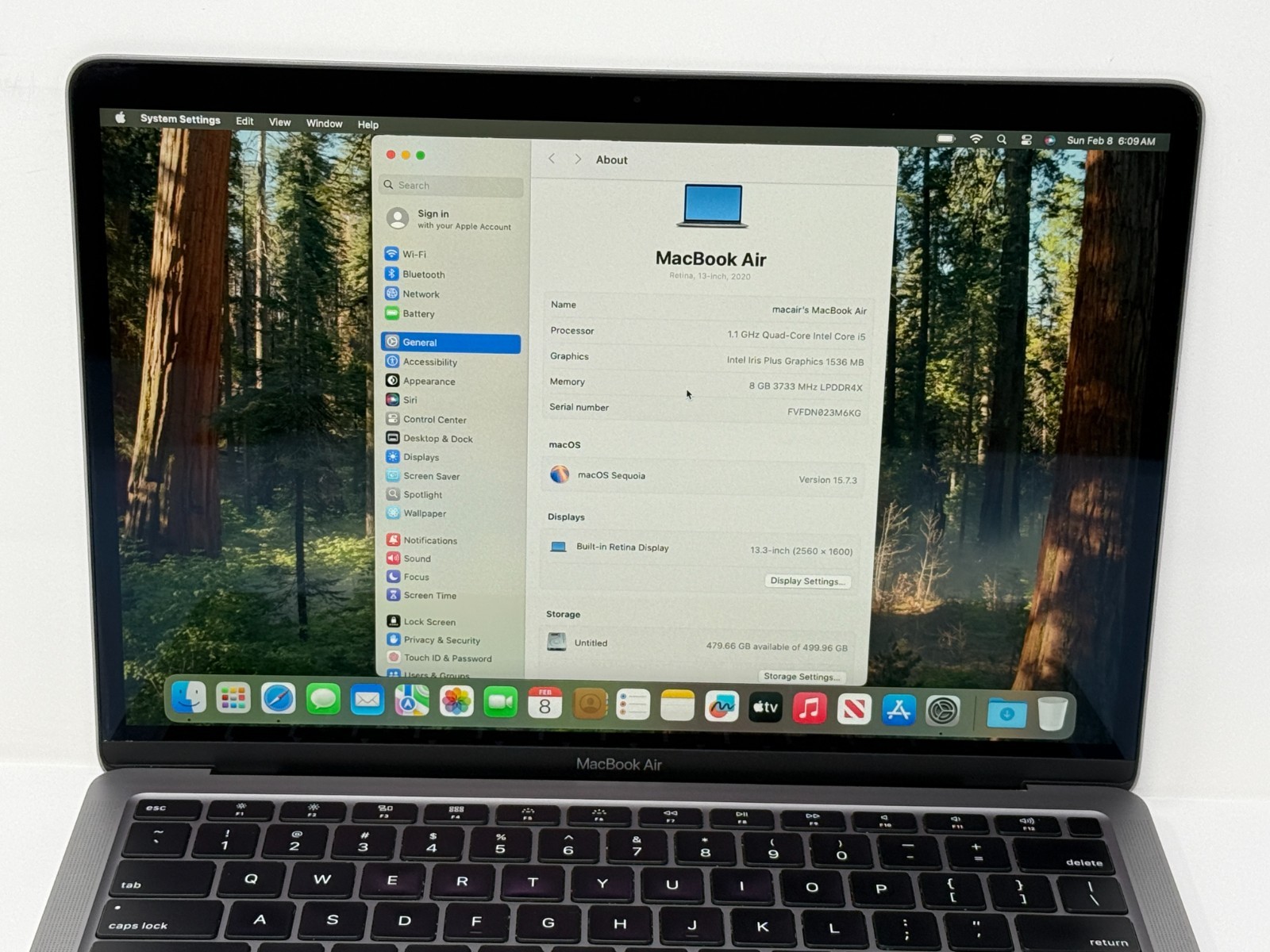Open the Help menu
Screen dimensions: 1270x952
tap(368, 125)
